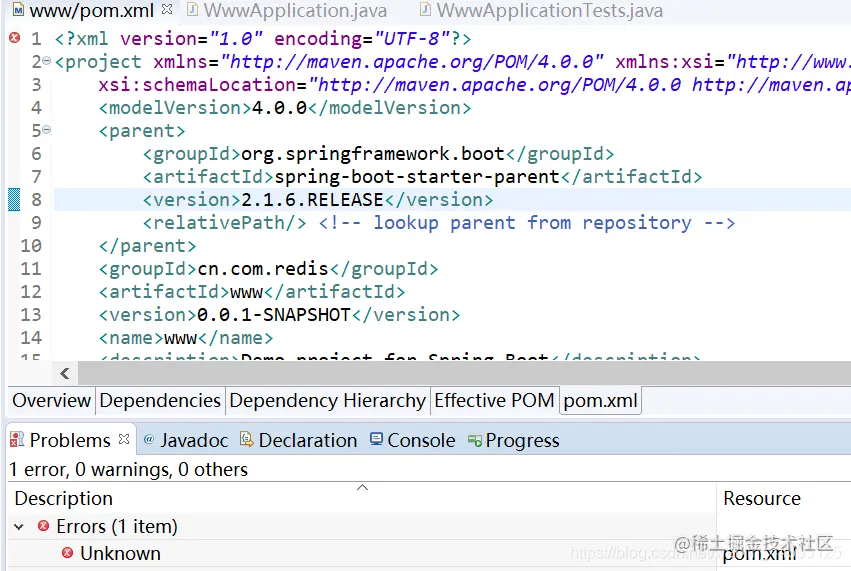851x571 pixels.
Task: Click the red error icon beside Unknown
Action: (67, 553)
